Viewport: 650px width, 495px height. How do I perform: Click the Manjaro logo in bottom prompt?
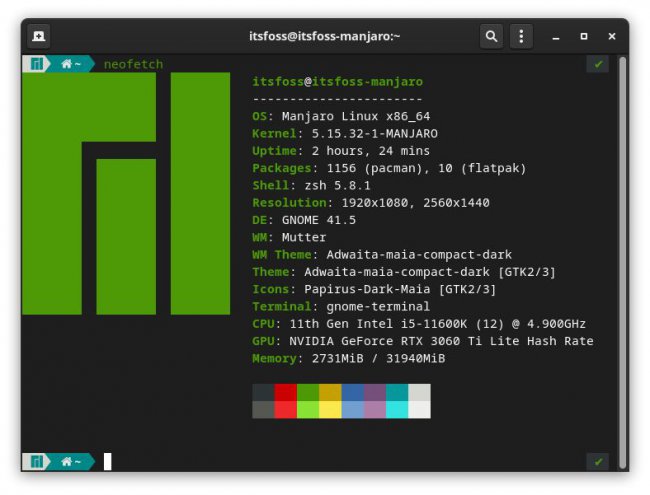(37, 461)
